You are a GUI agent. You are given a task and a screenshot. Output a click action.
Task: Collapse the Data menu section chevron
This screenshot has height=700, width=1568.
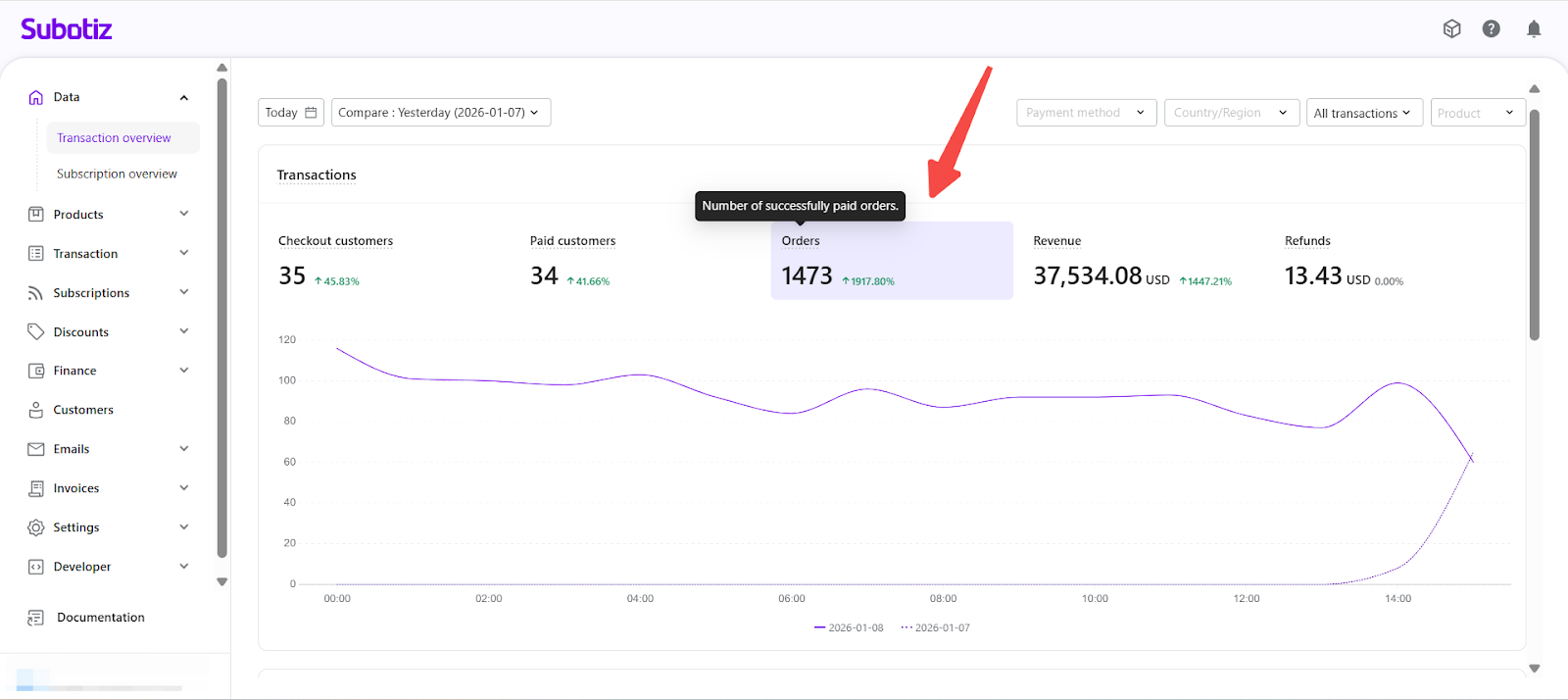(184, 98)
